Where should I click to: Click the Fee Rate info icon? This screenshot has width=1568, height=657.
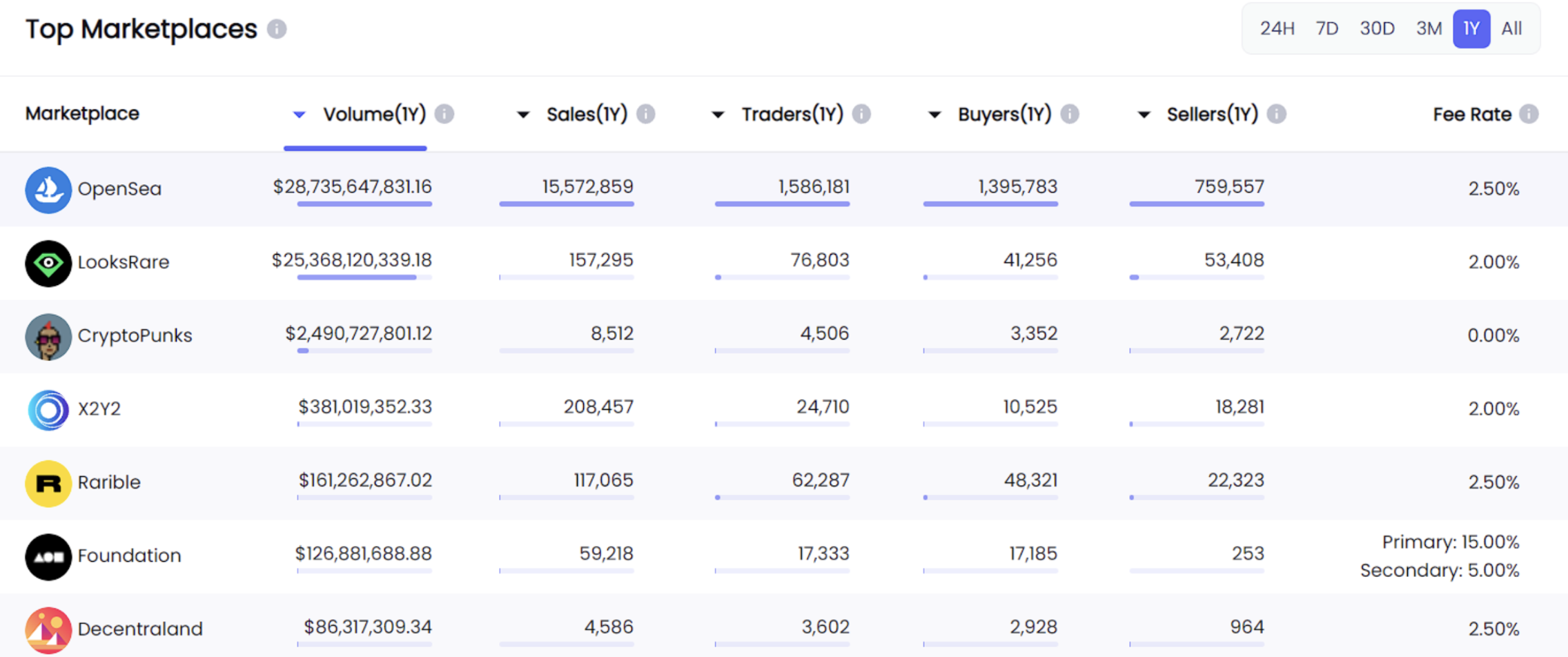click(1529, 114)
